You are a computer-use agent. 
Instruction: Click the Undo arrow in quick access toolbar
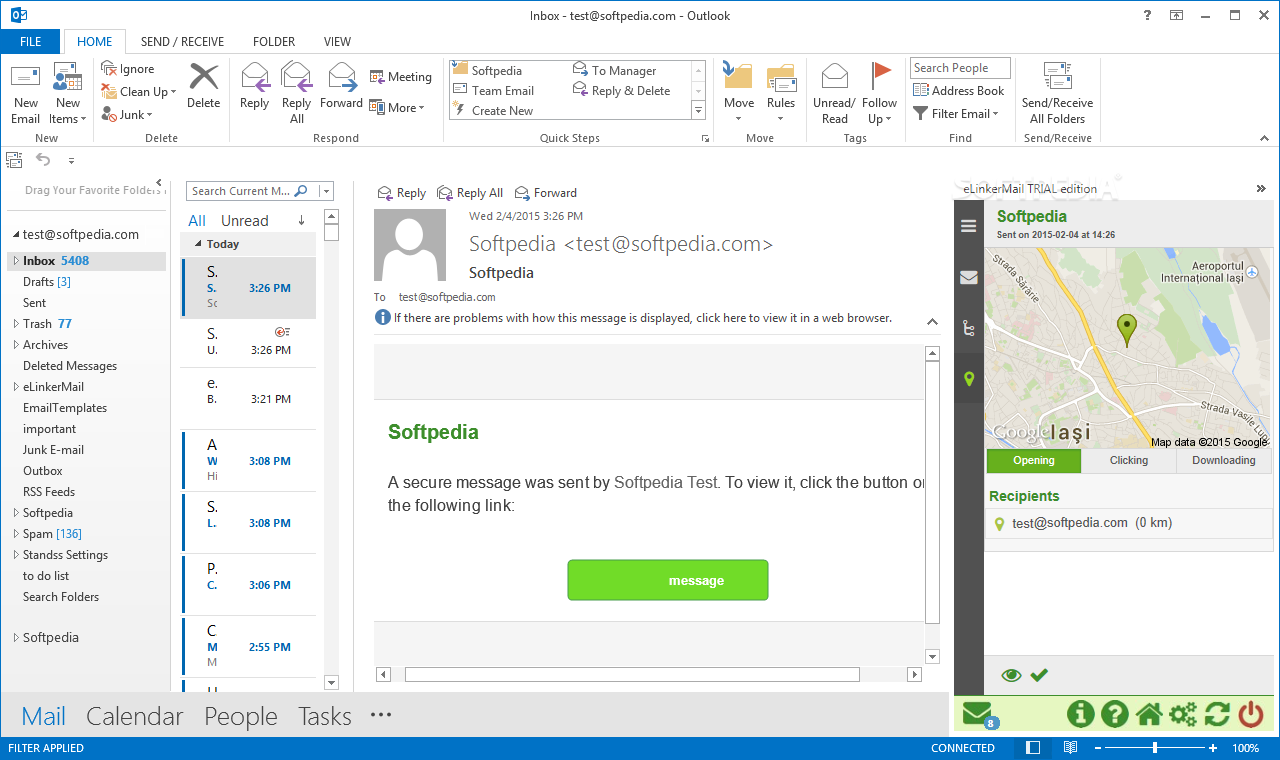click(x=43, y=159)
